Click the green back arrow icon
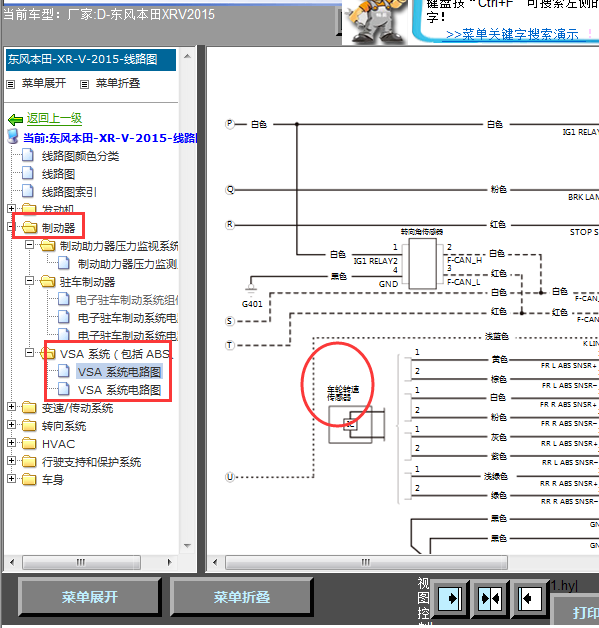 coord(15,119)
